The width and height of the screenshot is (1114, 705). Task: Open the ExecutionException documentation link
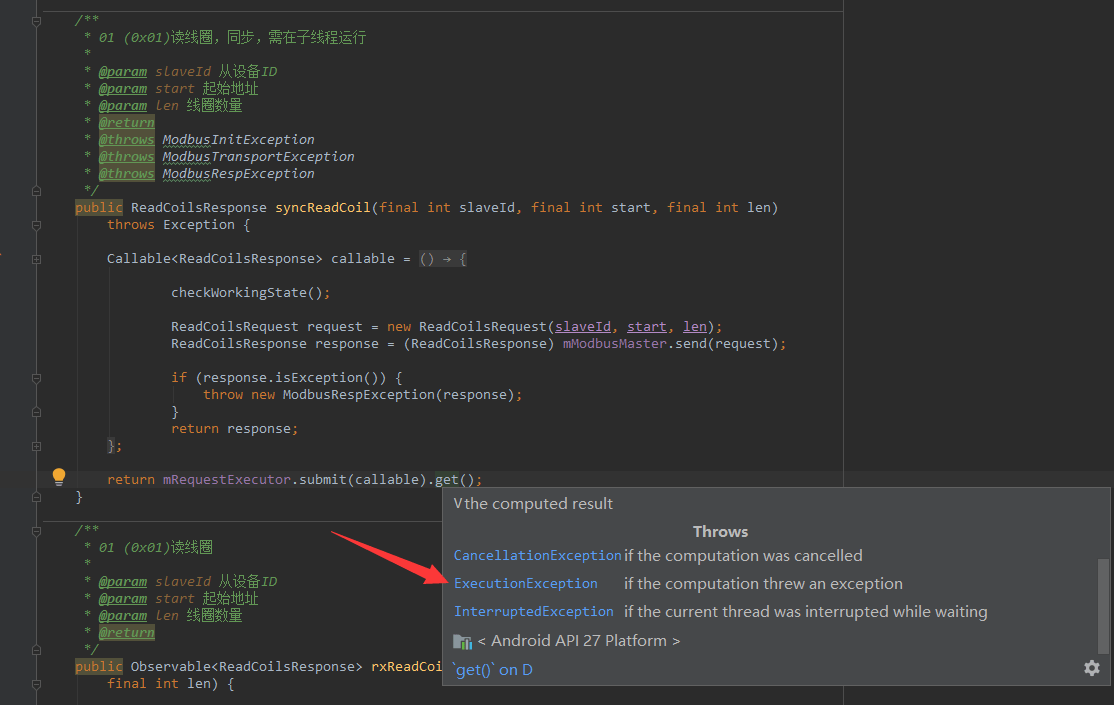pos(525,583)
